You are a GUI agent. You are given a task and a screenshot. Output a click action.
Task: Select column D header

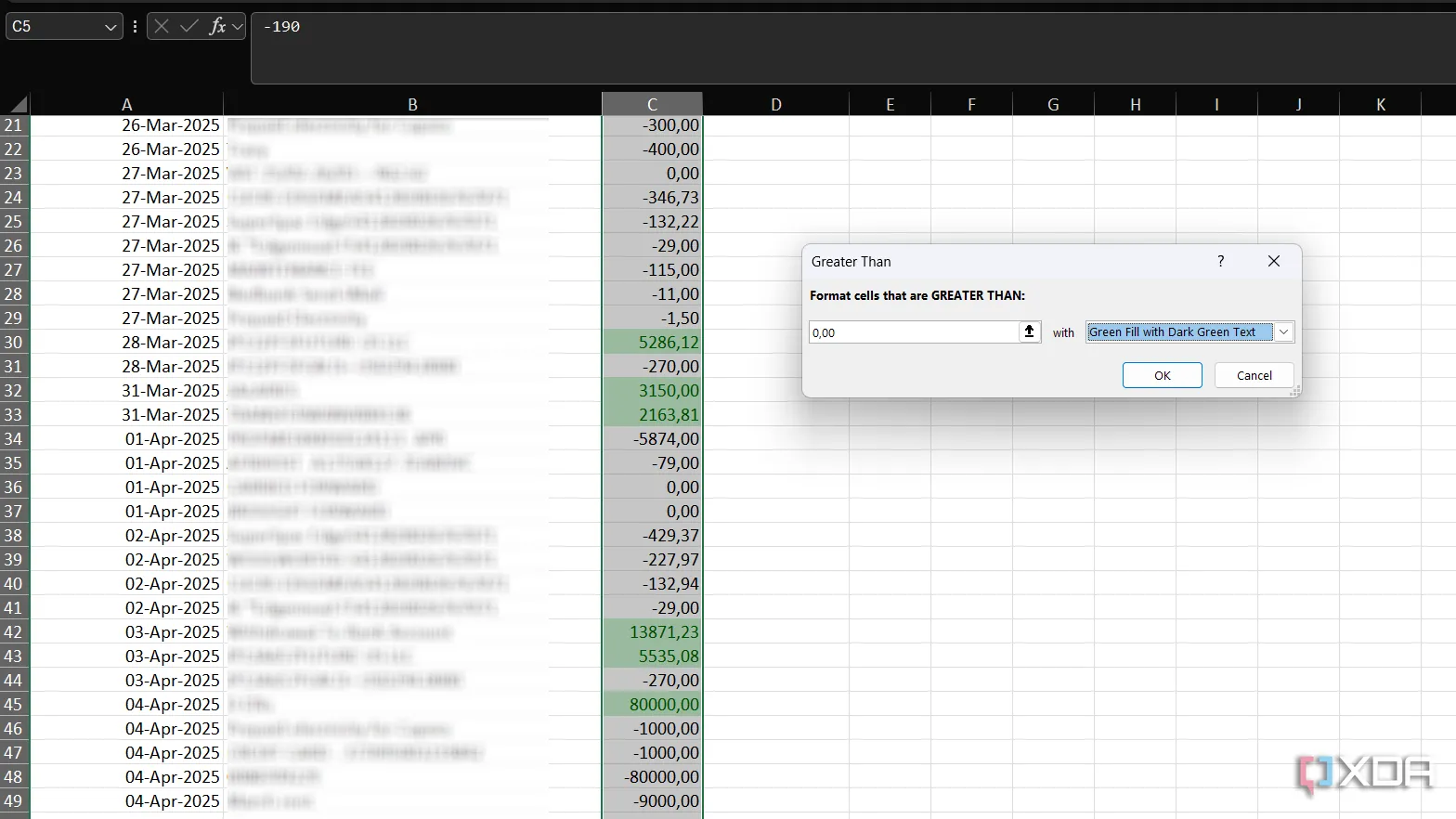(776, 104)
